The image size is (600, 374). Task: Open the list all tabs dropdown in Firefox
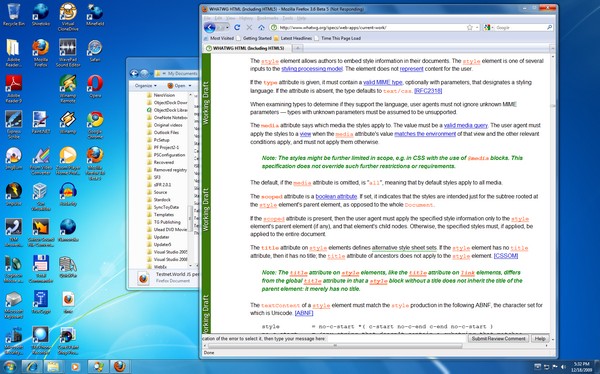coord(552,48)
